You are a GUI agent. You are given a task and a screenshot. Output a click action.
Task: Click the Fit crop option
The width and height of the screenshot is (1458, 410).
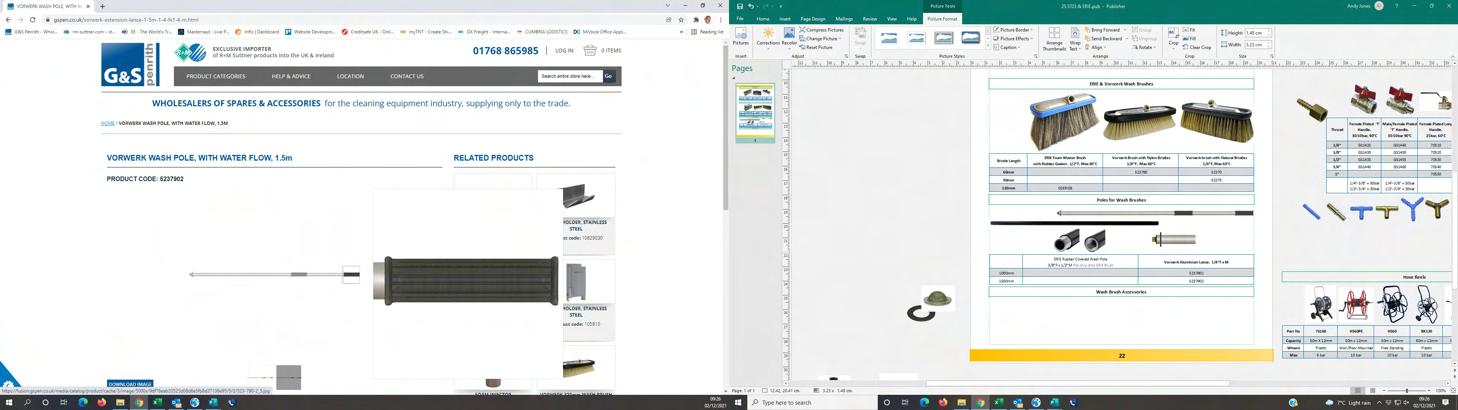1190,30
